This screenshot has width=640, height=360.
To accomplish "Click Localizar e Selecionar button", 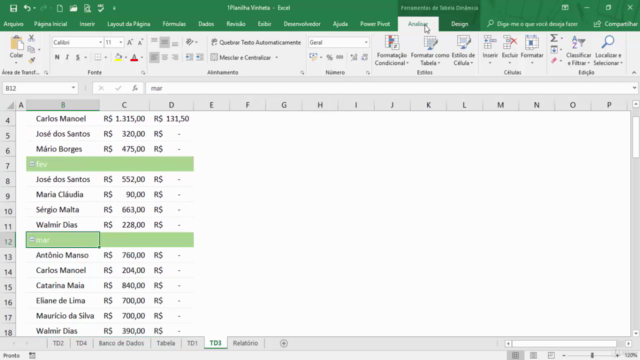I will click(608, 51).
